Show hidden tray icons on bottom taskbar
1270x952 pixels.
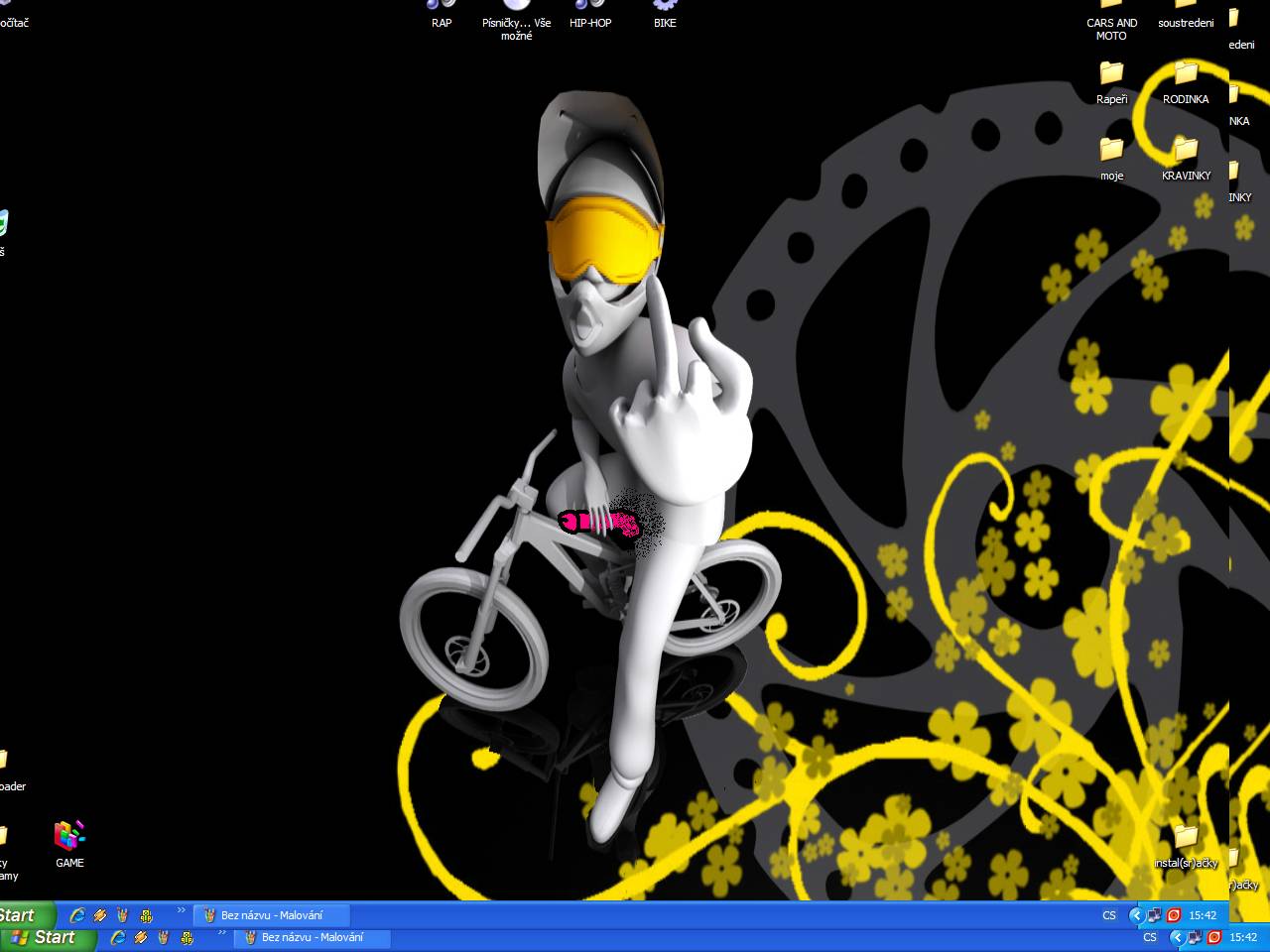point(1177,938)
